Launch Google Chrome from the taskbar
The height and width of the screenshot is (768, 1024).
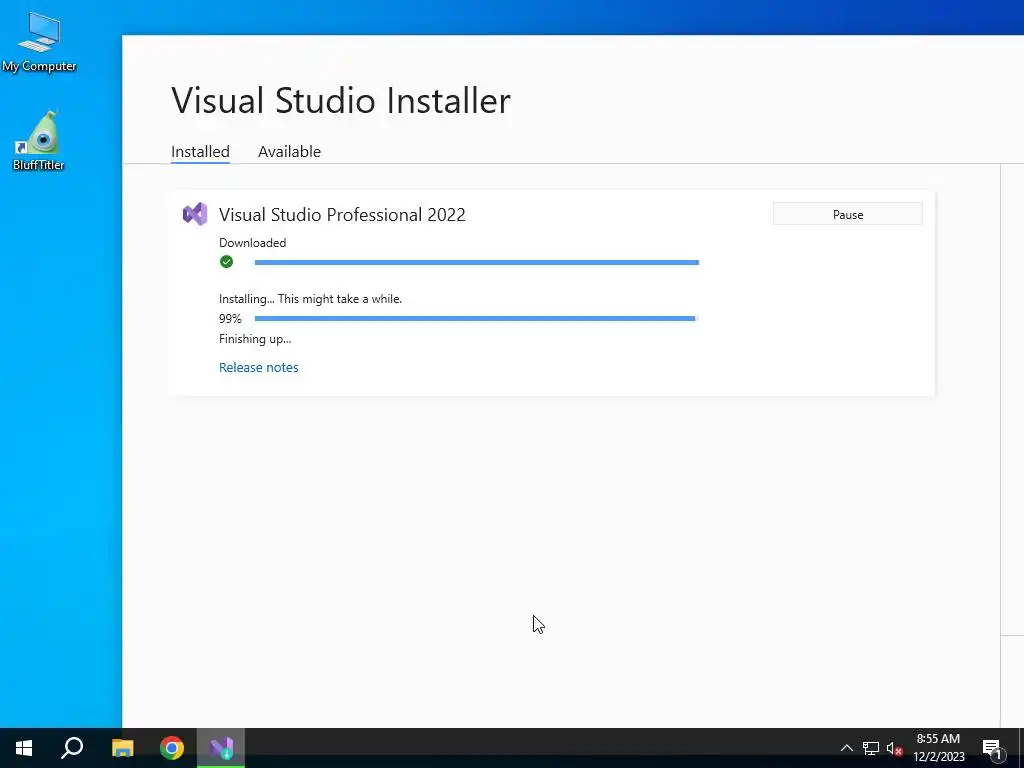172,748
